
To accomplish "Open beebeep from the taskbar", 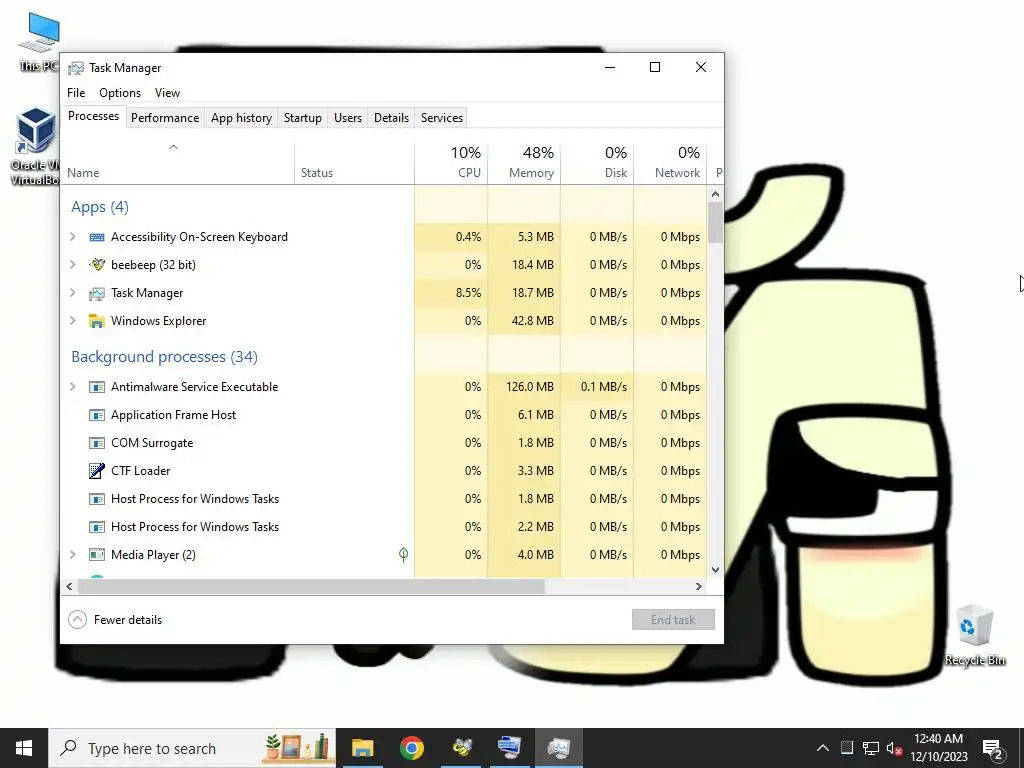I will [x=461, y=748].
